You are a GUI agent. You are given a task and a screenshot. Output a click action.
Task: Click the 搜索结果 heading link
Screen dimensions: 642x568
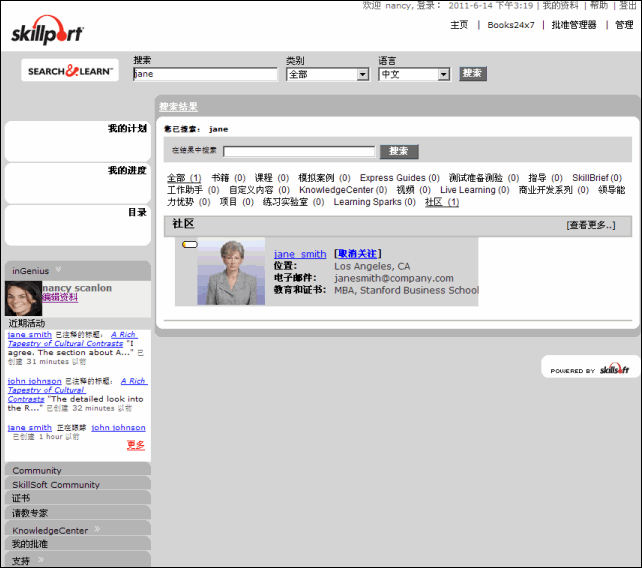[x=179, y=107]
